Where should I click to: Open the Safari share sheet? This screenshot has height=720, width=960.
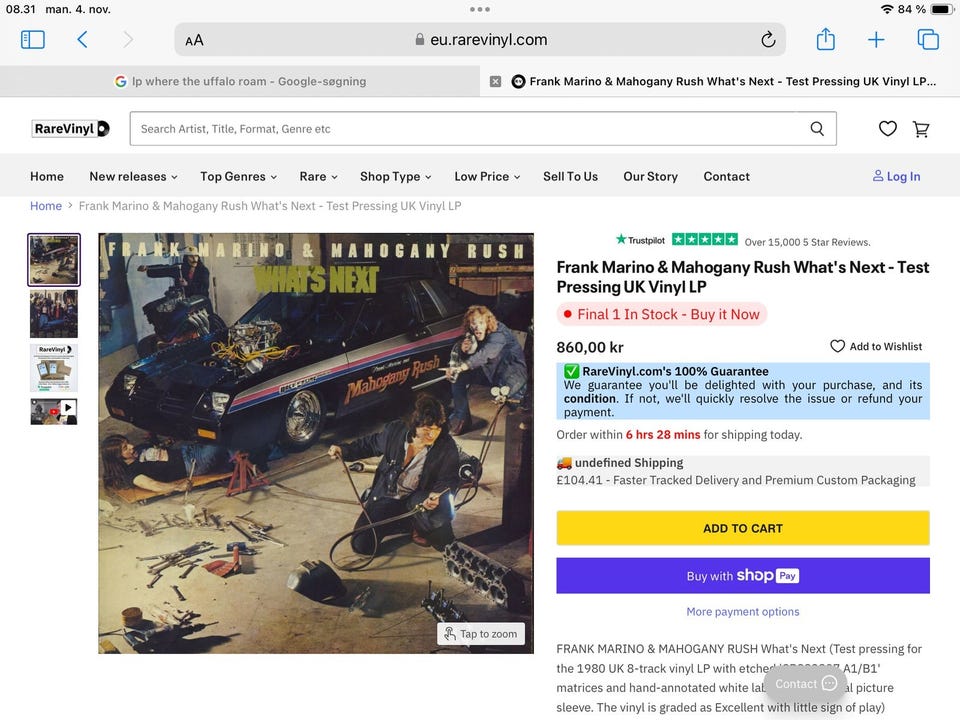[825, 39]
